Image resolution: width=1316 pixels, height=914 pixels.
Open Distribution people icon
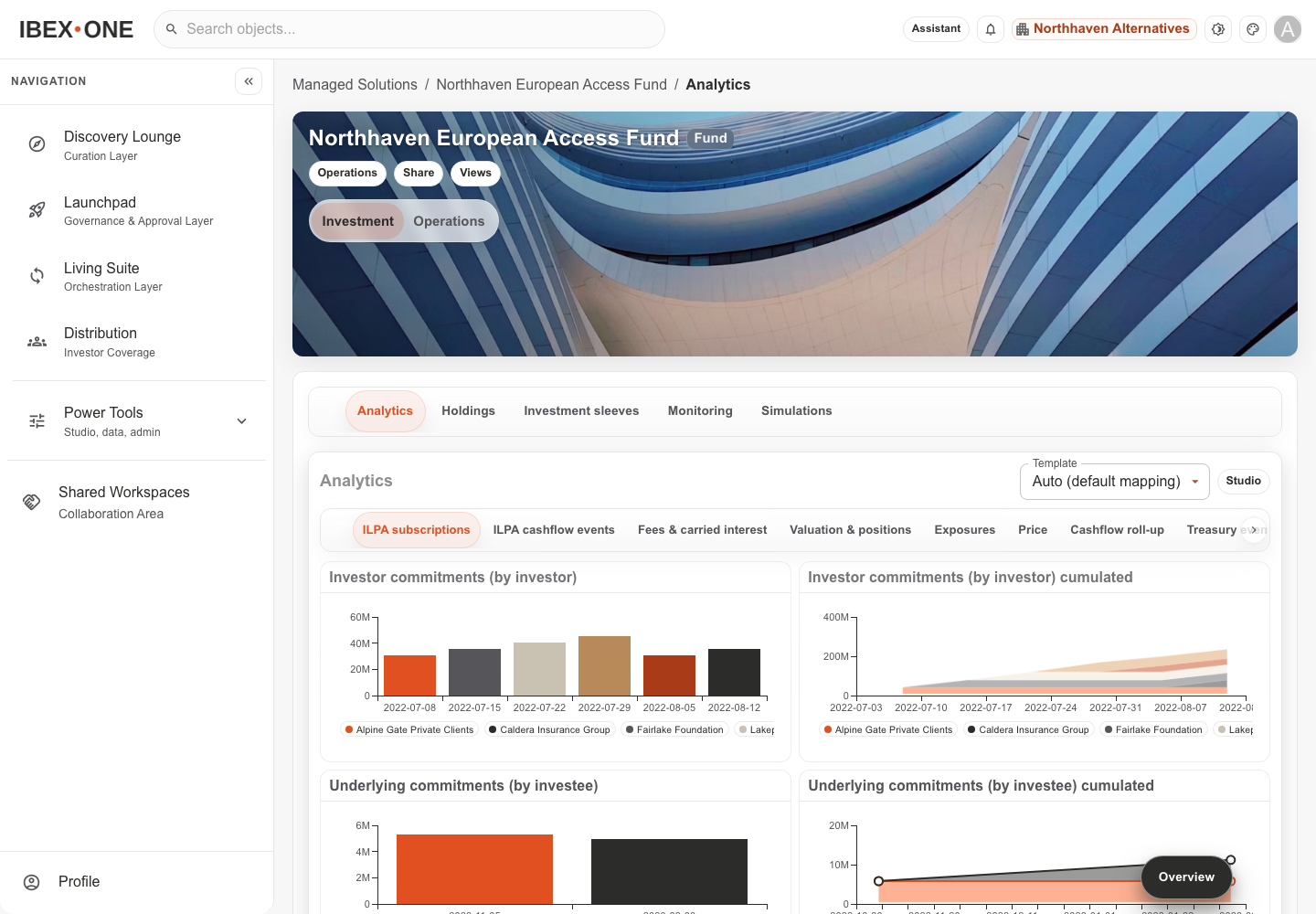coord(37,342)
